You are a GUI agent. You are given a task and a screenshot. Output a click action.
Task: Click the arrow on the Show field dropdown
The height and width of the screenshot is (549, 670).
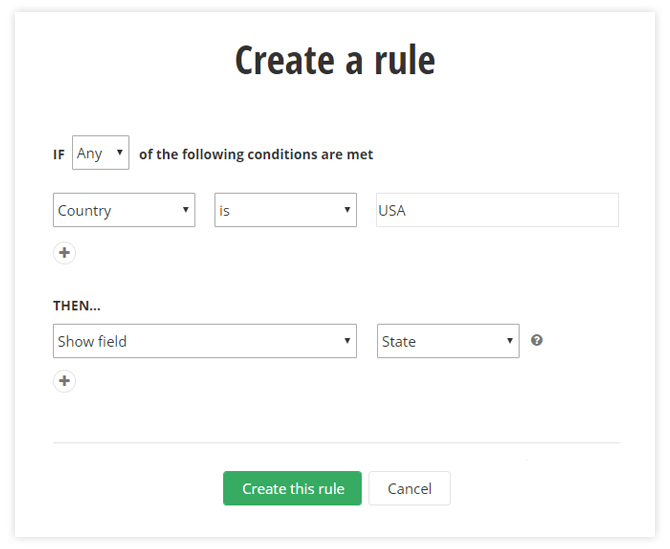pos(347,341)
